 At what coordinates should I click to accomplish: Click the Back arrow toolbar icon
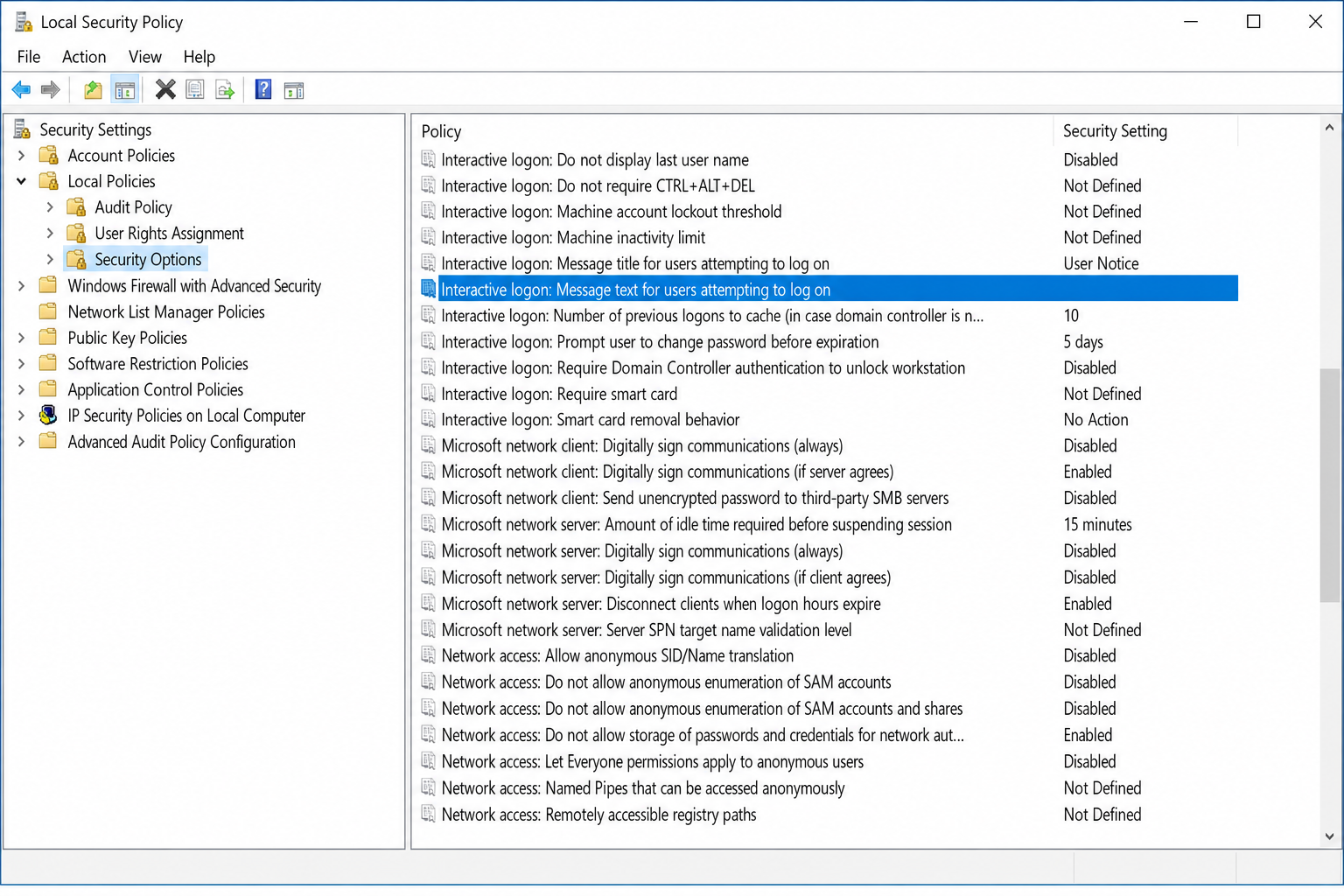pyautogui.click(x=21, y=89)
